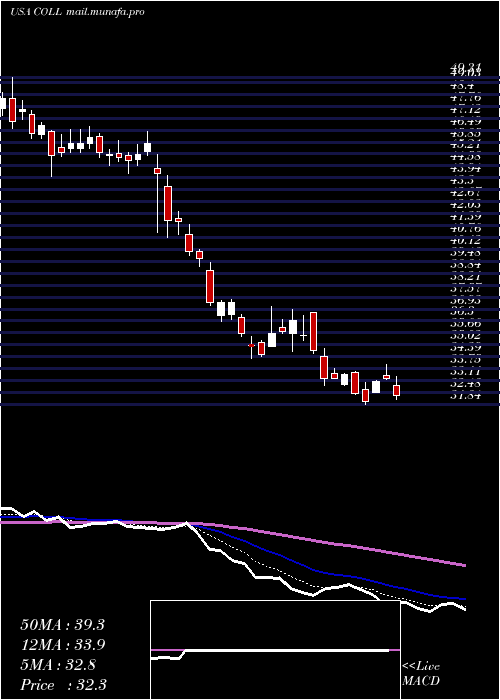Click the 35.02 price axis label

point(466,336)
